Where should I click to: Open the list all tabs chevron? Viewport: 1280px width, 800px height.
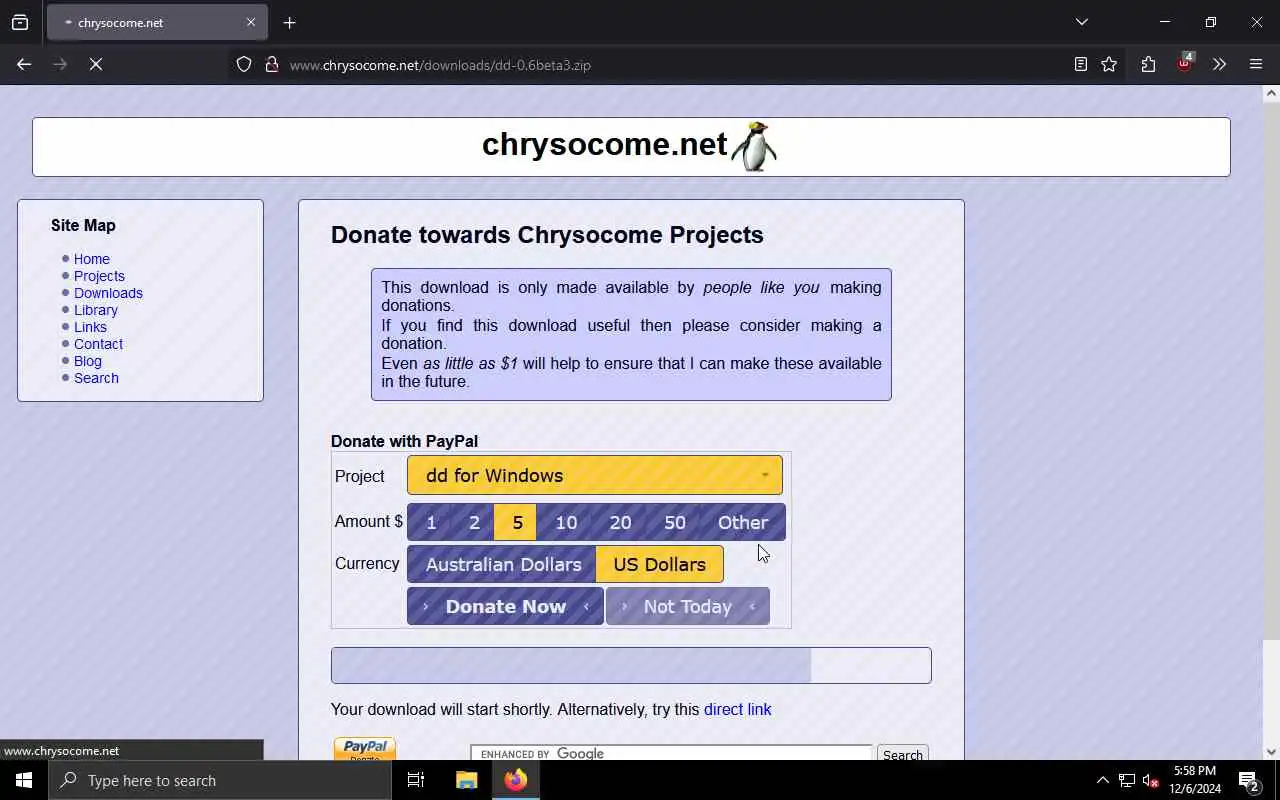[x=1081, y=22]
